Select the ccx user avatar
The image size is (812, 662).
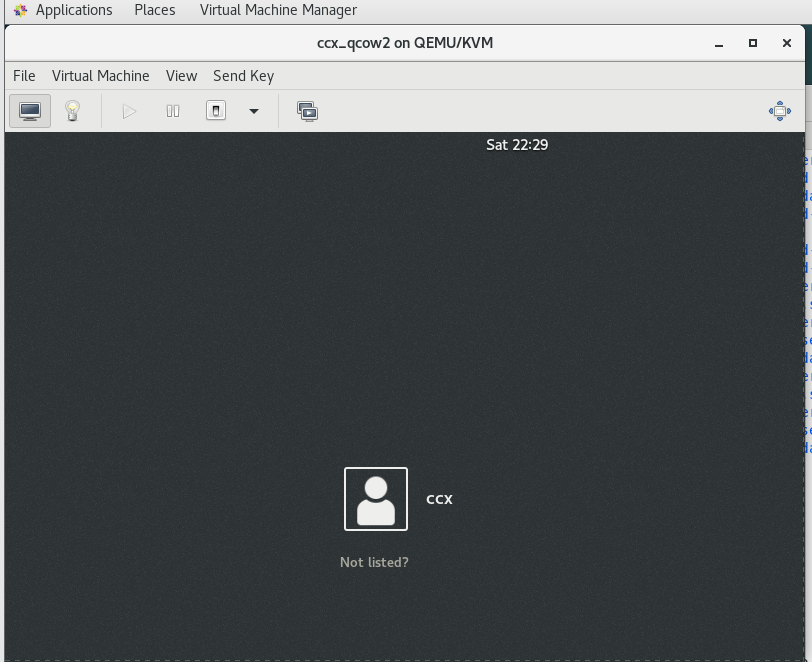tap(376, 499)
